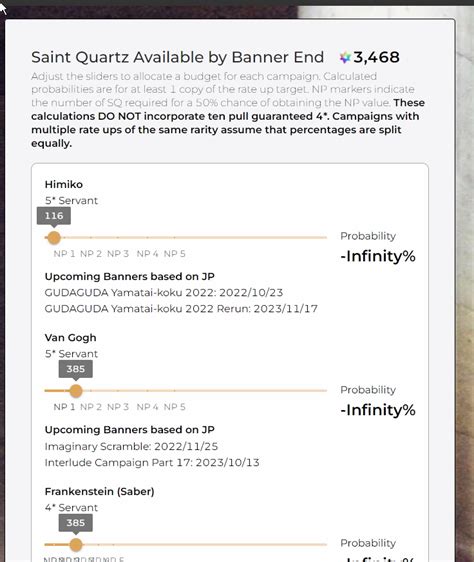Click the far right end of Himiko's slider track

pos(326,237)
